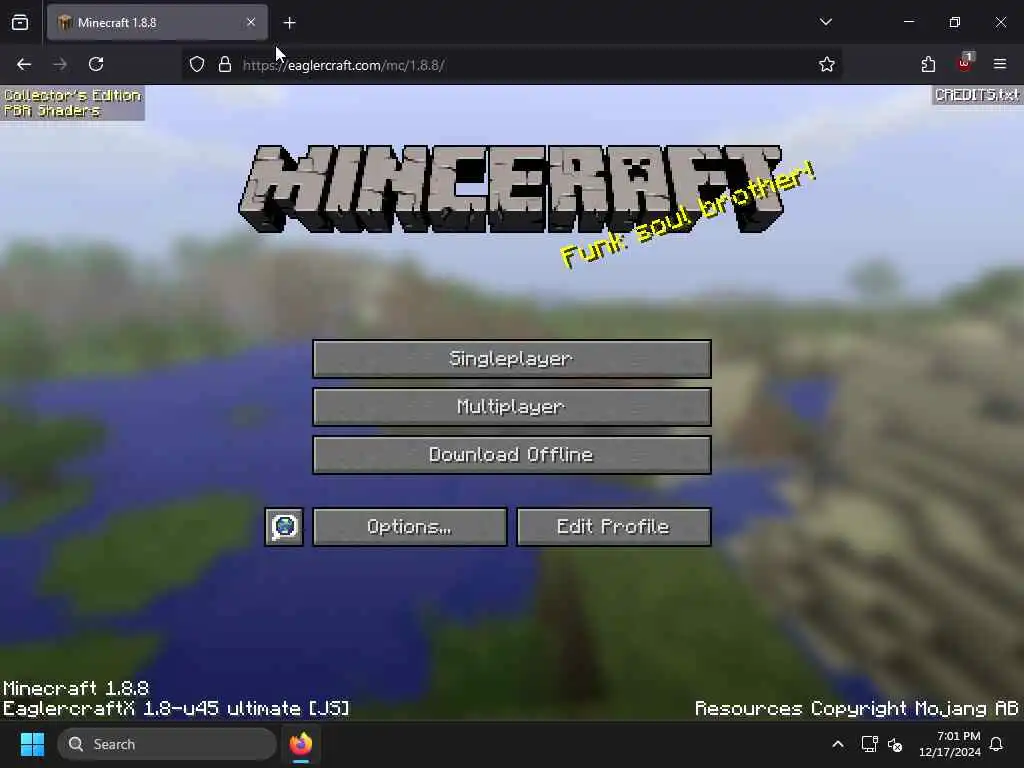Close the Minecraft 1.8.8 tab
The height and width of the screenshot is (768, 1024).
251,22
